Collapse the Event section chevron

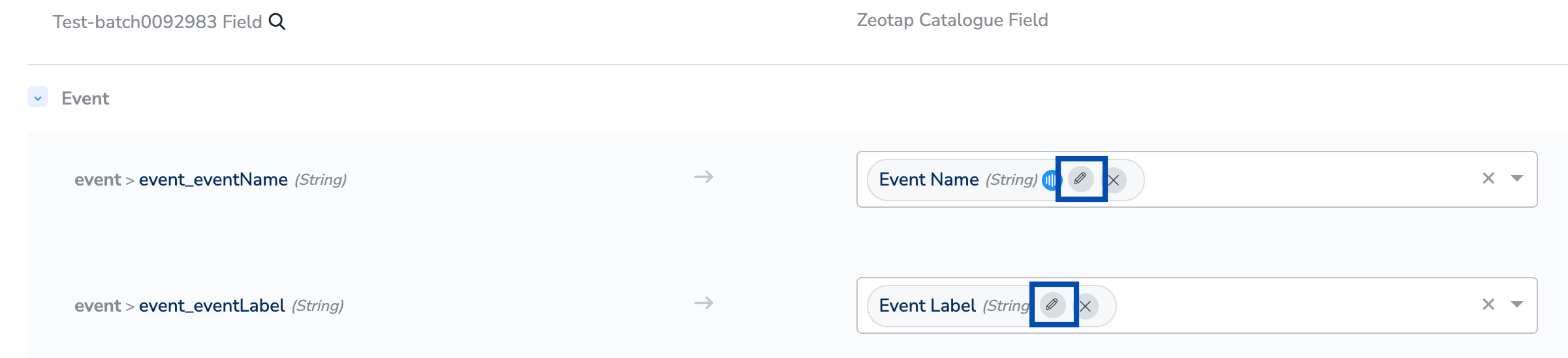point(38,98)
